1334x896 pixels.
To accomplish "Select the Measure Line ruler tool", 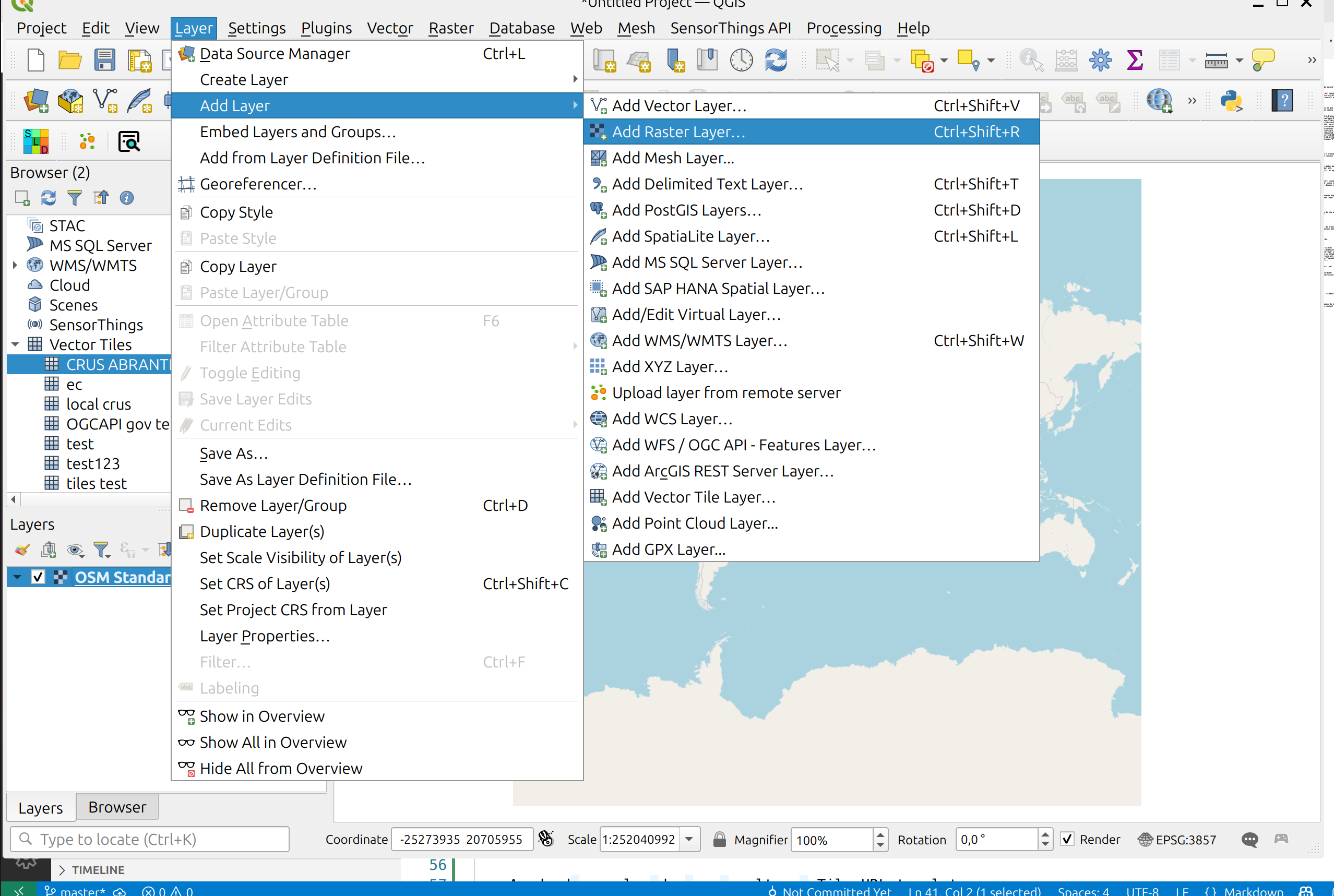I will [1216, 60].
